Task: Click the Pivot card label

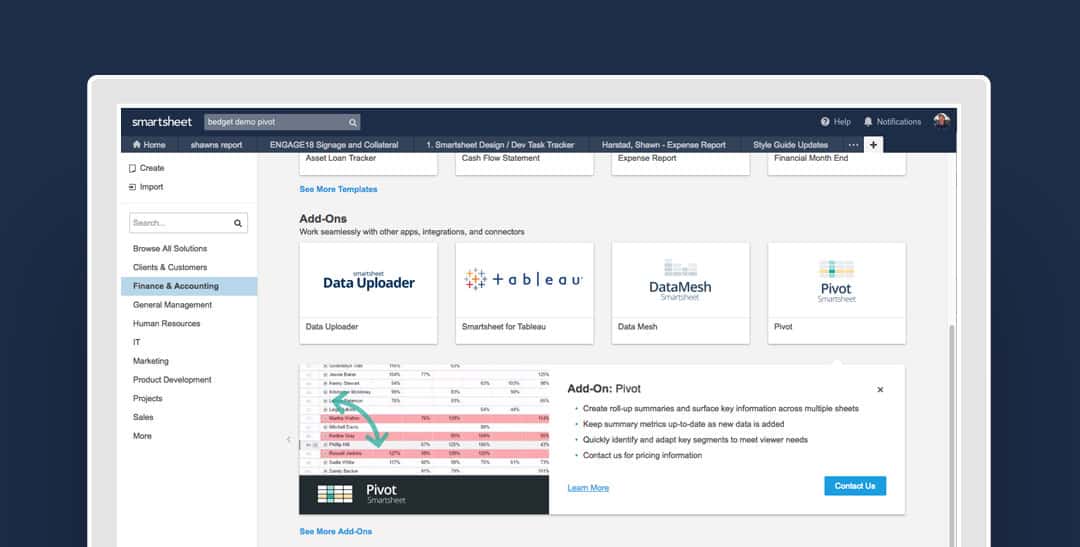Action: (x=783, y=327)
